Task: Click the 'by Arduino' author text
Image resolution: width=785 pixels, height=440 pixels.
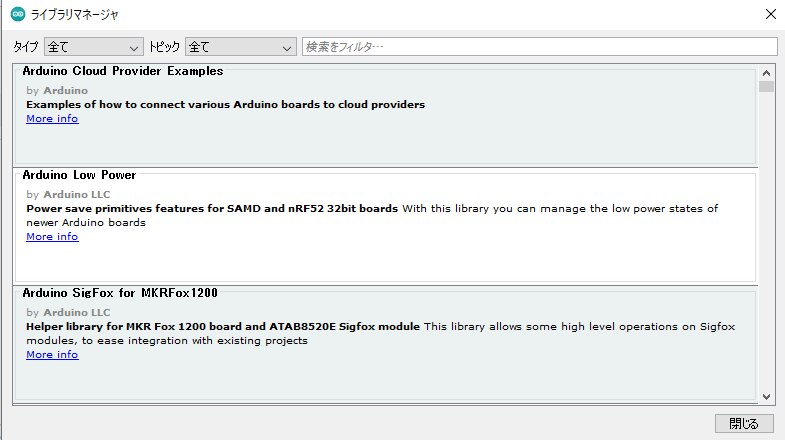Action: pyautogui.click(x=57, y=91)
